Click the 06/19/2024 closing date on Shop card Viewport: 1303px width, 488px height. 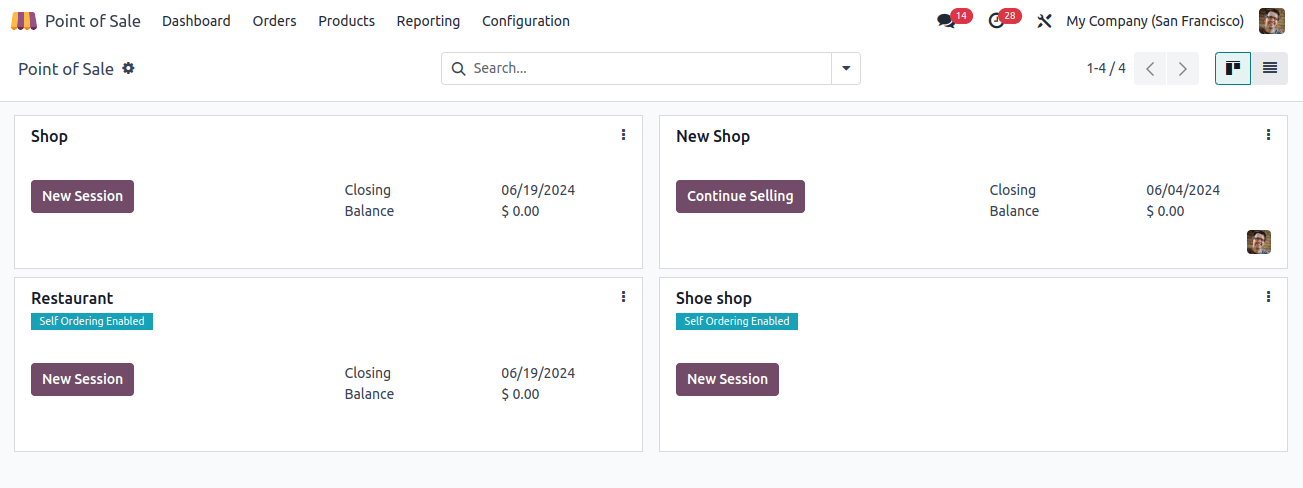click(x=538, y=190)
